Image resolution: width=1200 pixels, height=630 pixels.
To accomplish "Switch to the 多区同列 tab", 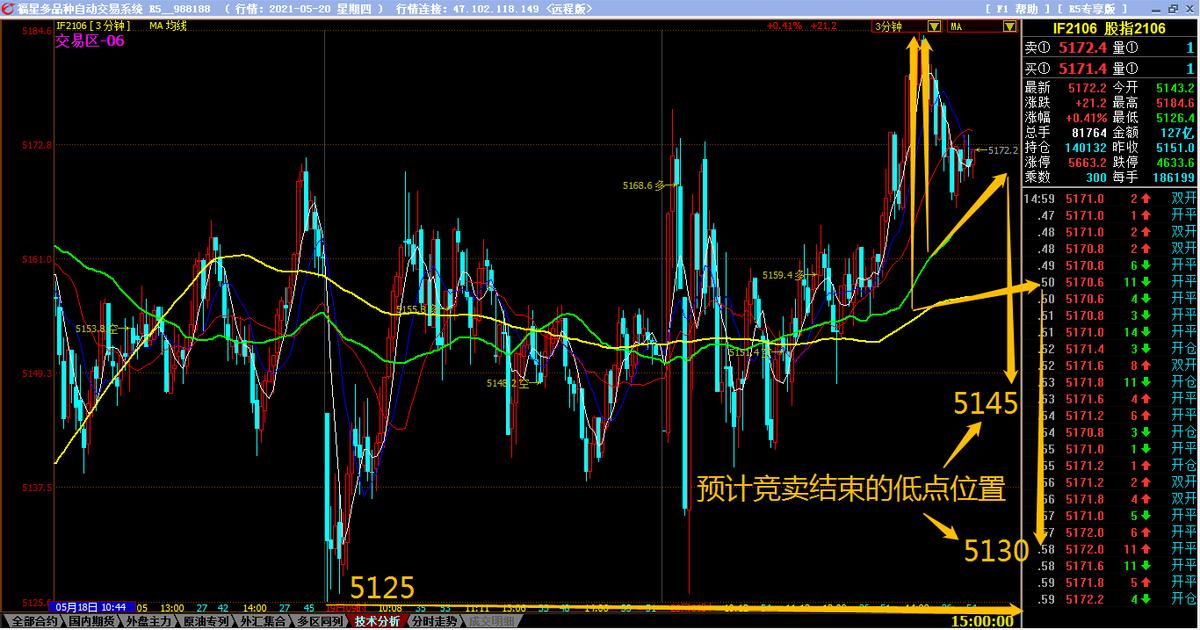I will point(319,621).
